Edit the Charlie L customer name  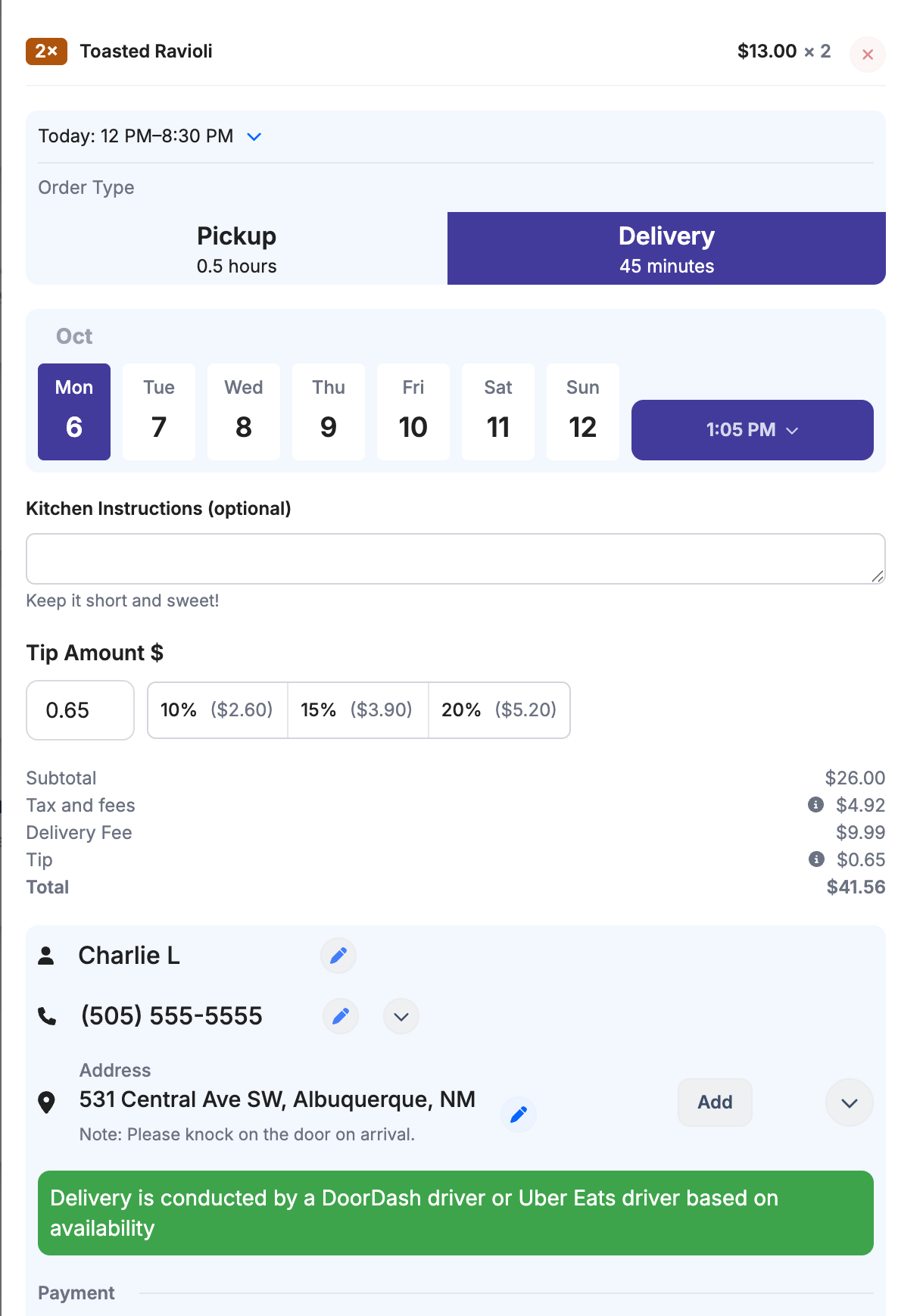pos(338,956)
